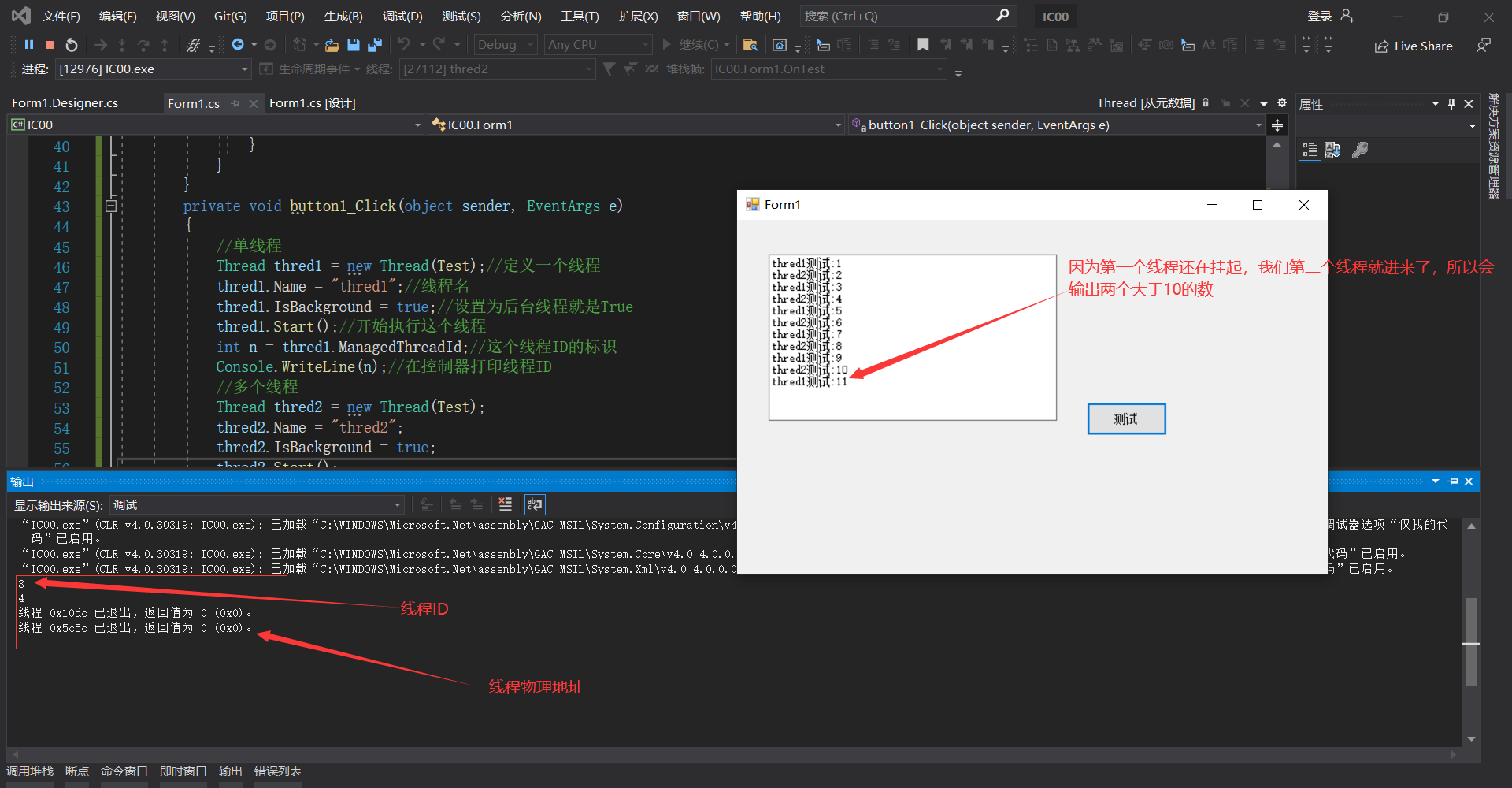Step Into the next statement
This screenshot has width=1512, height=788.
tap(122, 44)
